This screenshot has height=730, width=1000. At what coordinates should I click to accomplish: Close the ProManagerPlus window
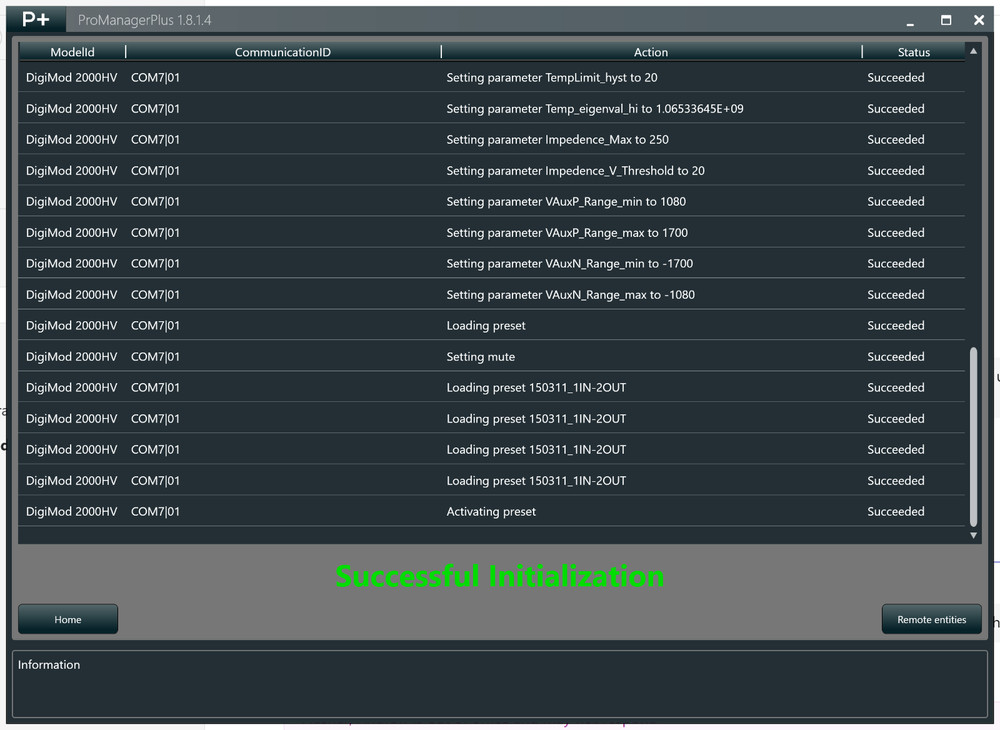(x=979, y=20)
